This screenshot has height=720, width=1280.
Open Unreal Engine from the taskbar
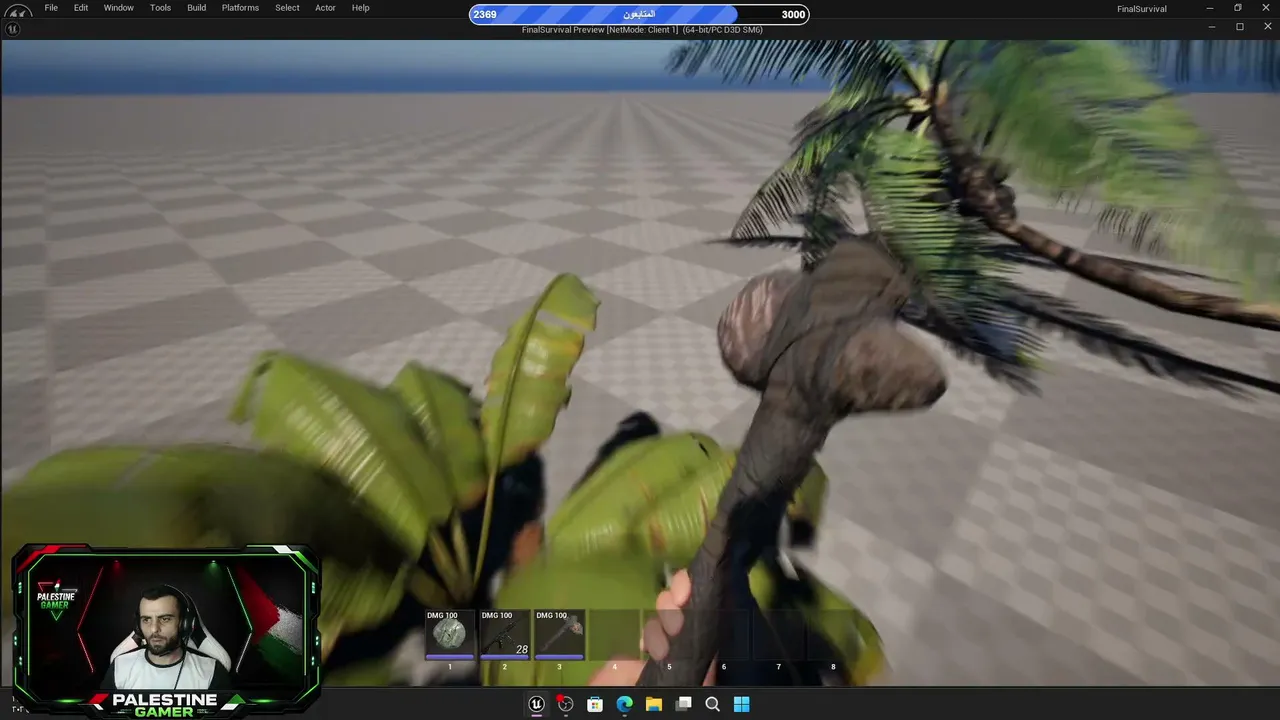point(537,704)
